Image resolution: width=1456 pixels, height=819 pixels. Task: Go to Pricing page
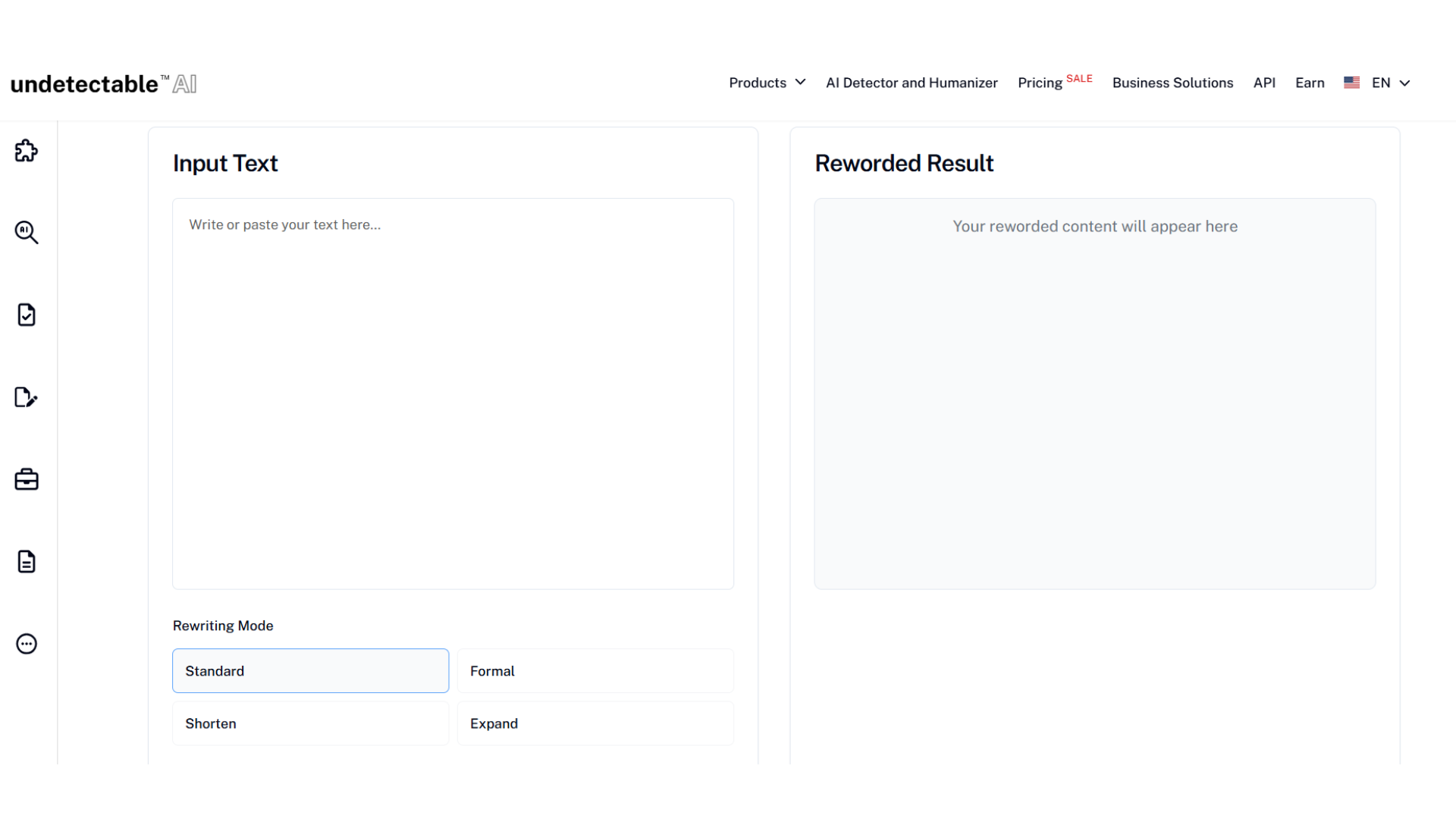tap(1040, 83)
